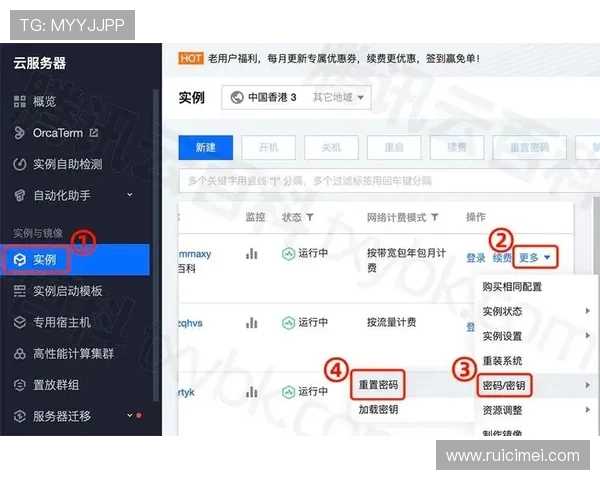Image resolution: width=600 pixels, height=480 pixels.
Task: Click running status icon of mmaxy row
Action: tap(288, 253)
